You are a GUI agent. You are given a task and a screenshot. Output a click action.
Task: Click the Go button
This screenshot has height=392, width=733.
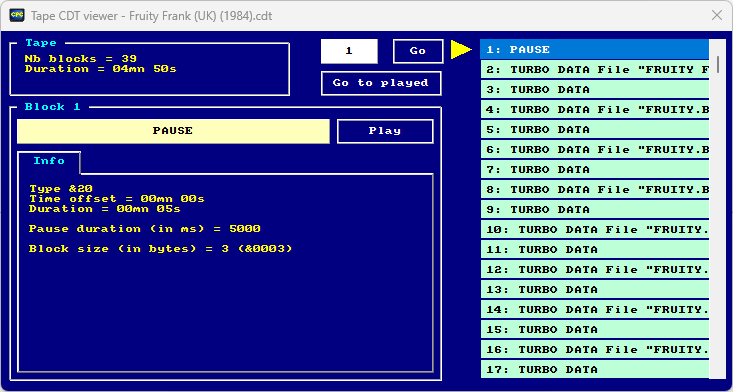click(x=418, y=51)
